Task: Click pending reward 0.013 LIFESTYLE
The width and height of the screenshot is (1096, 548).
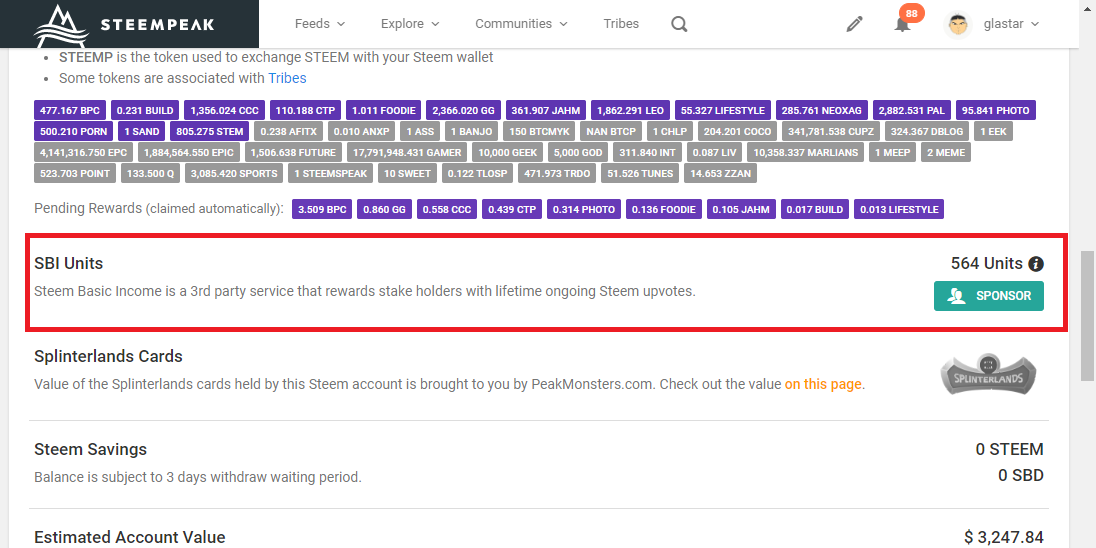Action: (x=899, y=209)
